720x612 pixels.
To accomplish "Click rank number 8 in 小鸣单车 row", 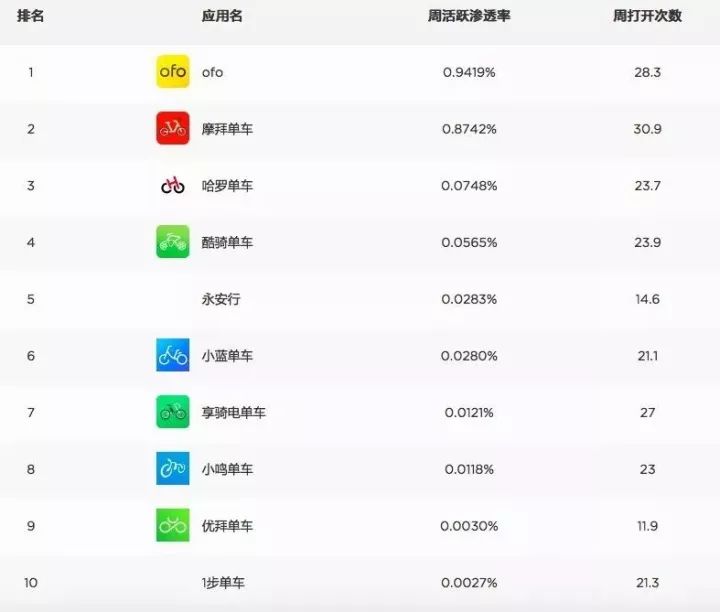I will [31, 469].
